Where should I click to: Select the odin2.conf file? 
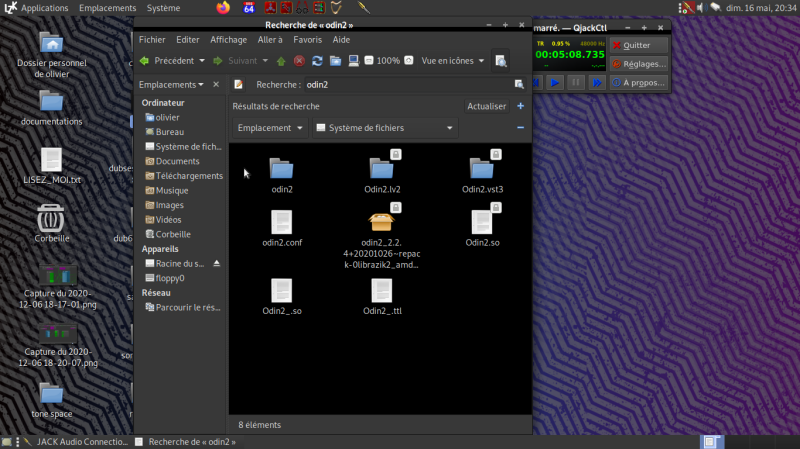(x=282, y=228)
